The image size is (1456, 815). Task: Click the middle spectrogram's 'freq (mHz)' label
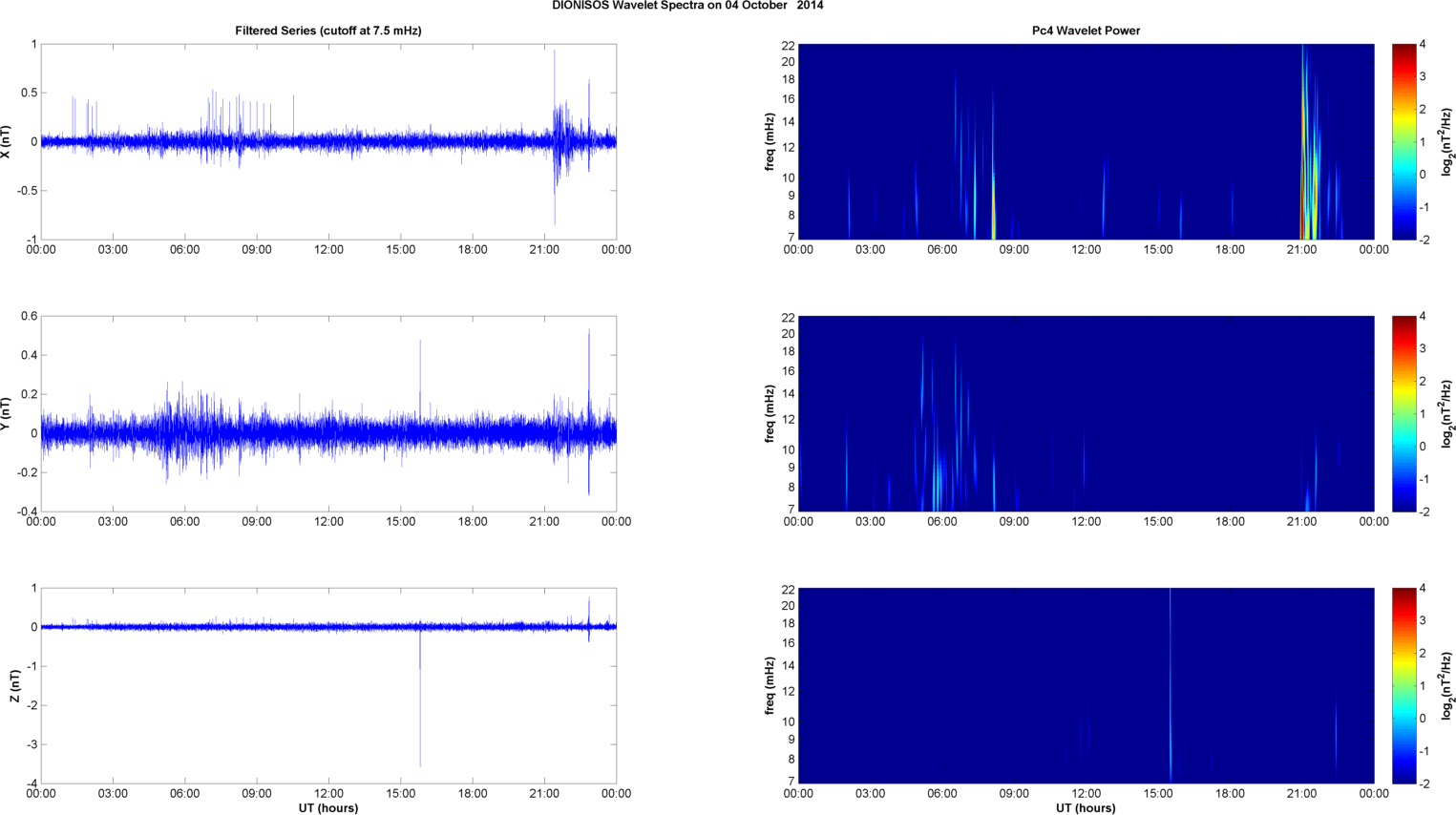tap(770, 413)
